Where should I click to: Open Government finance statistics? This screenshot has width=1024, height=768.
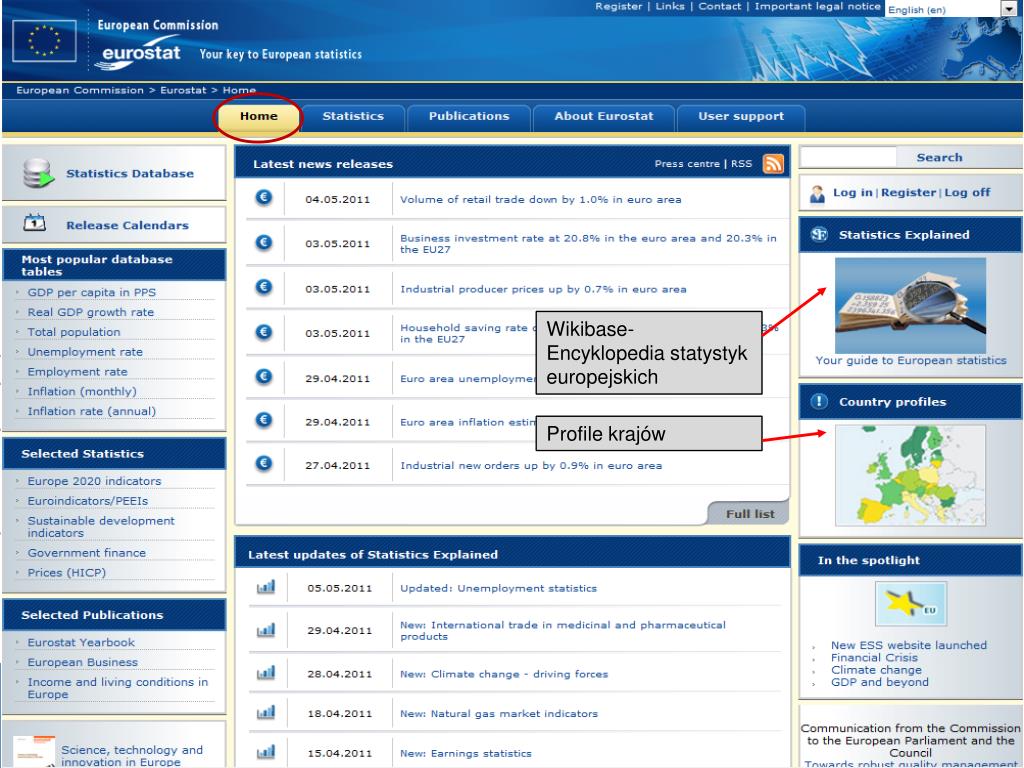click(x=86, y=553)
